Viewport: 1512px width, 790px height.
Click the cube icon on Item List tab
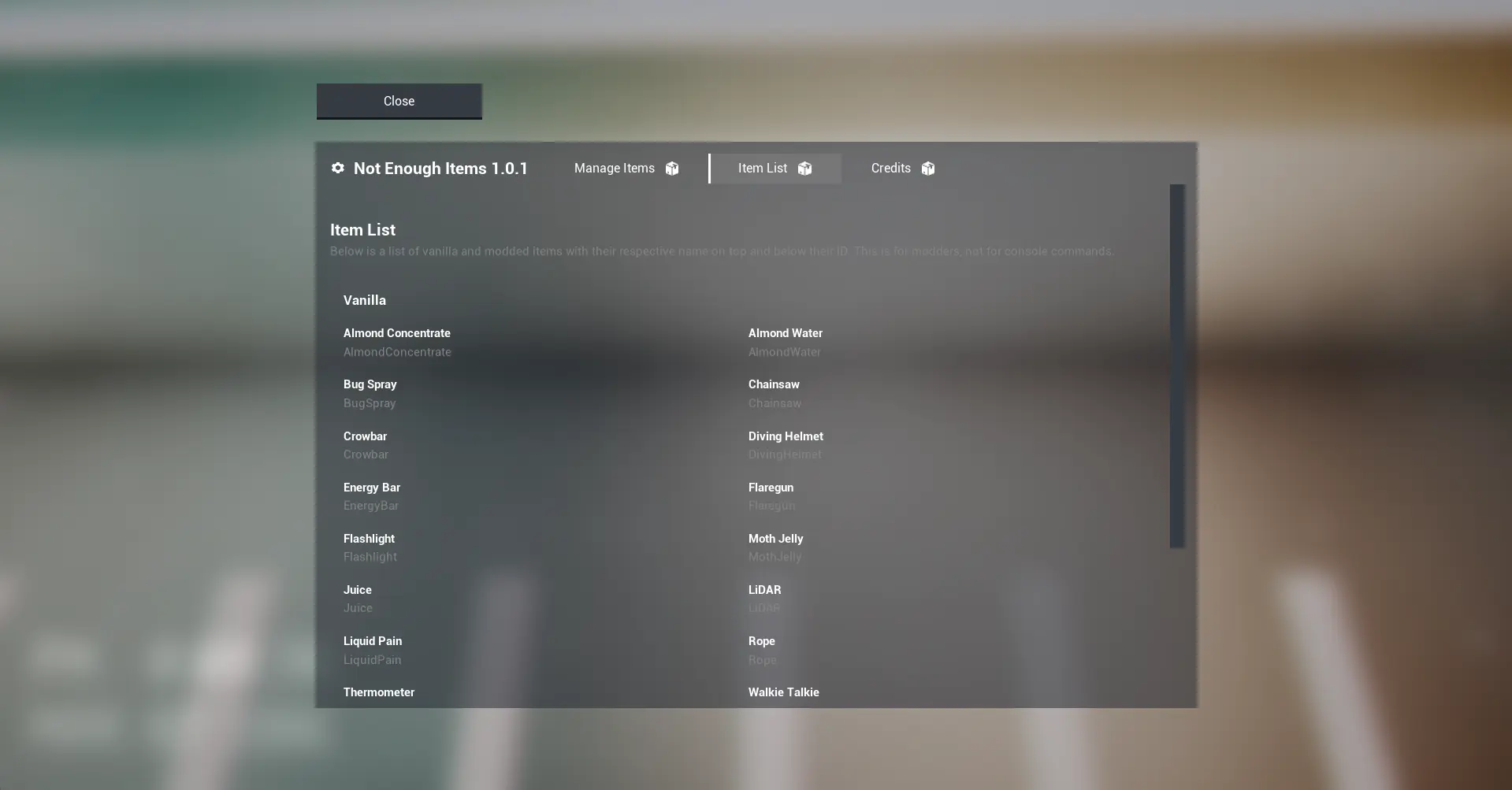[804, 169]
